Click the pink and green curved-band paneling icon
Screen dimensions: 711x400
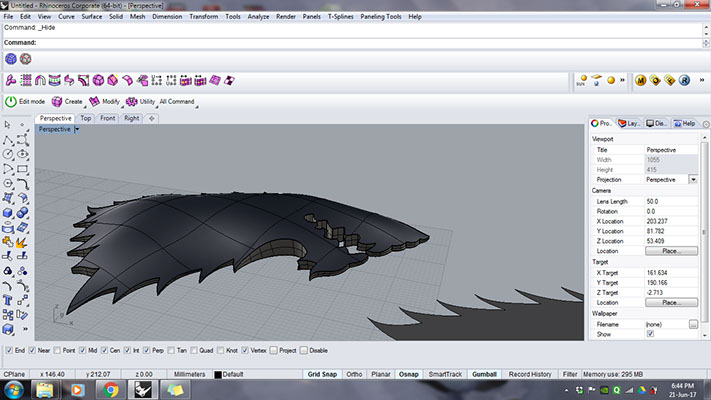click(x=54, y=81)
